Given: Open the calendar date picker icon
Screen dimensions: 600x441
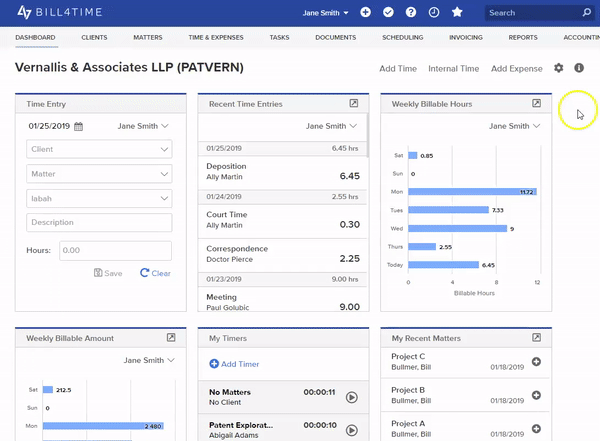Looking at the screenshot, I should coord(78,126).
